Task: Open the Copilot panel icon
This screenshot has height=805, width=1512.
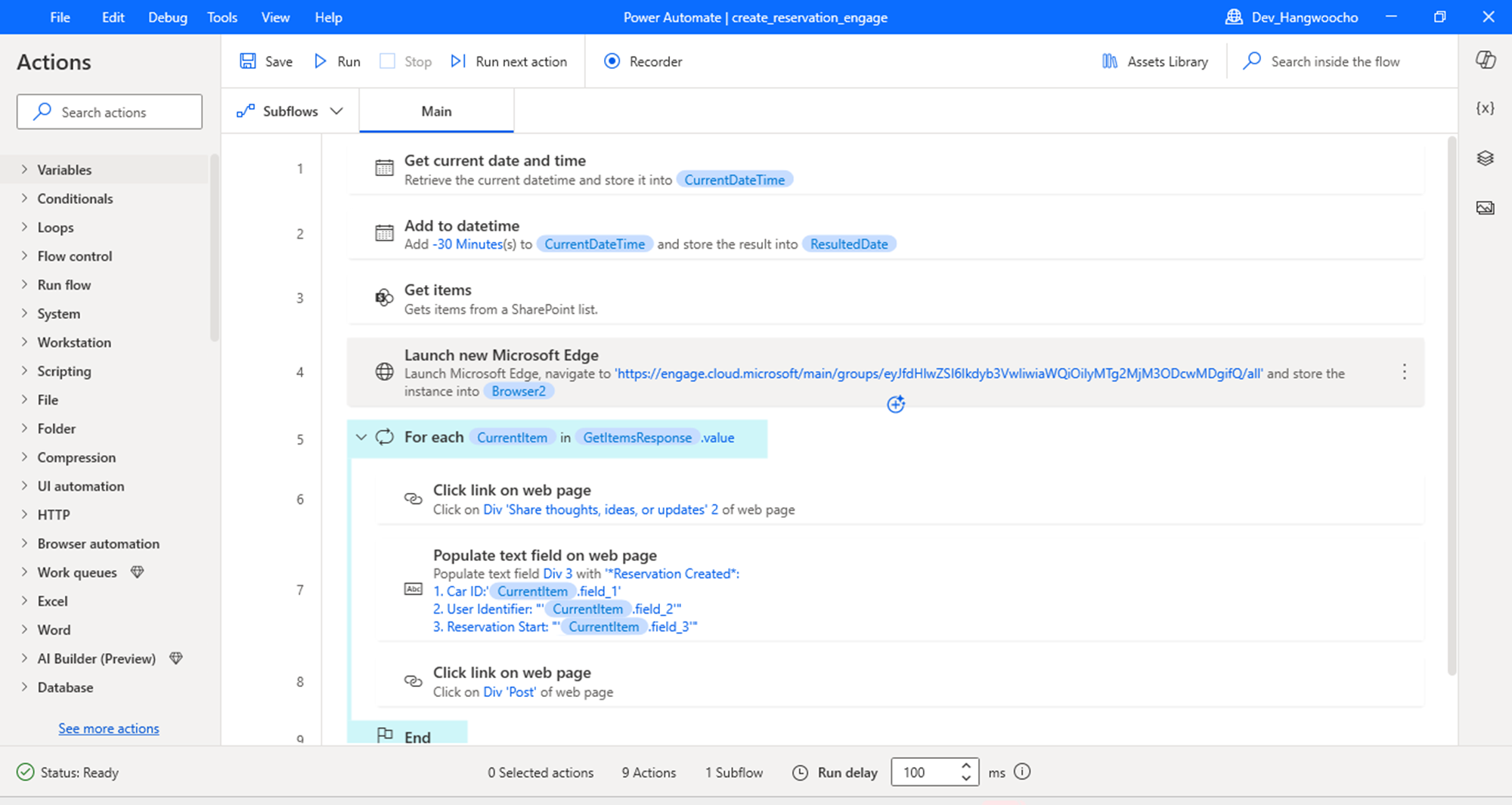Action: click(x=1486, y=60)
